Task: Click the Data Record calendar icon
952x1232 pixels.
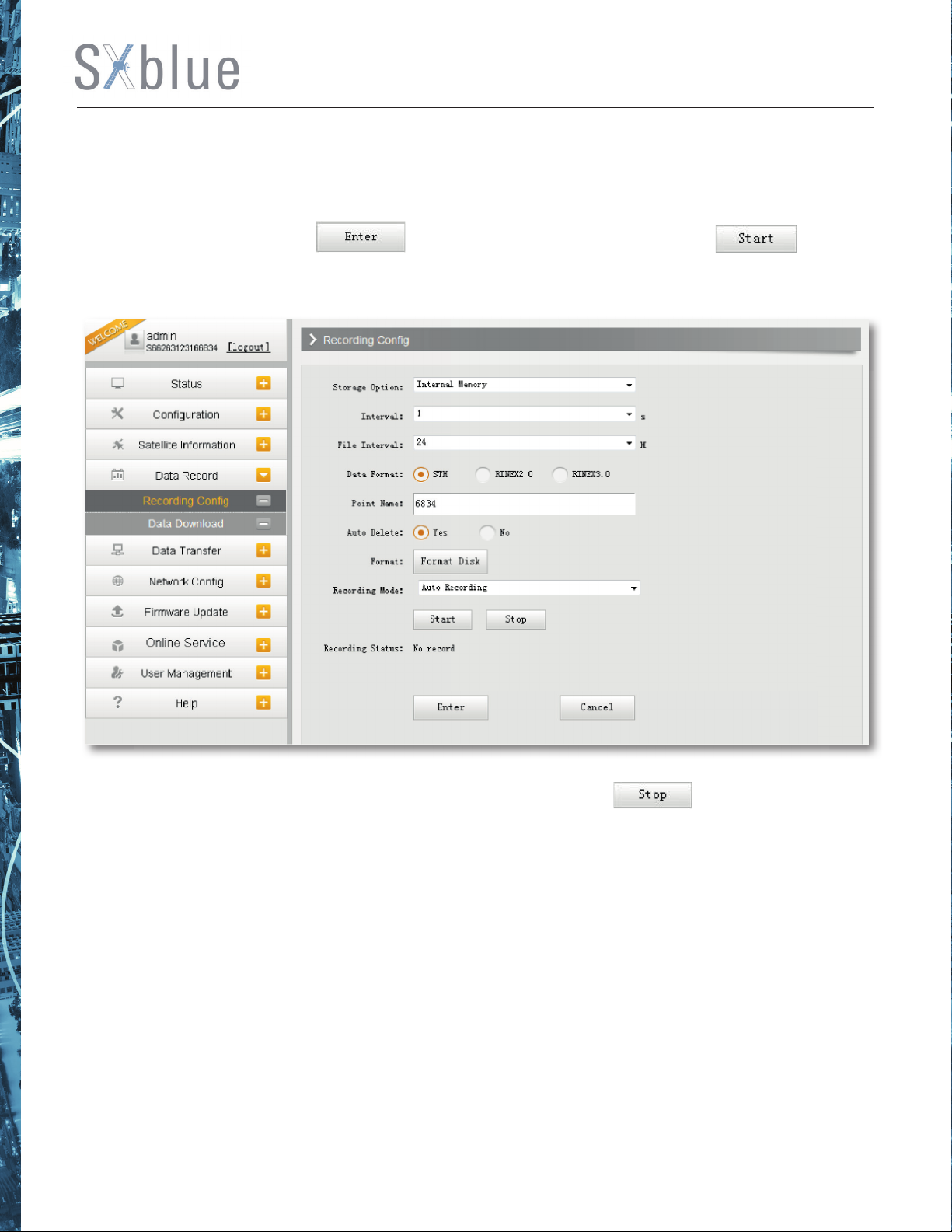Action: point(117,474)
